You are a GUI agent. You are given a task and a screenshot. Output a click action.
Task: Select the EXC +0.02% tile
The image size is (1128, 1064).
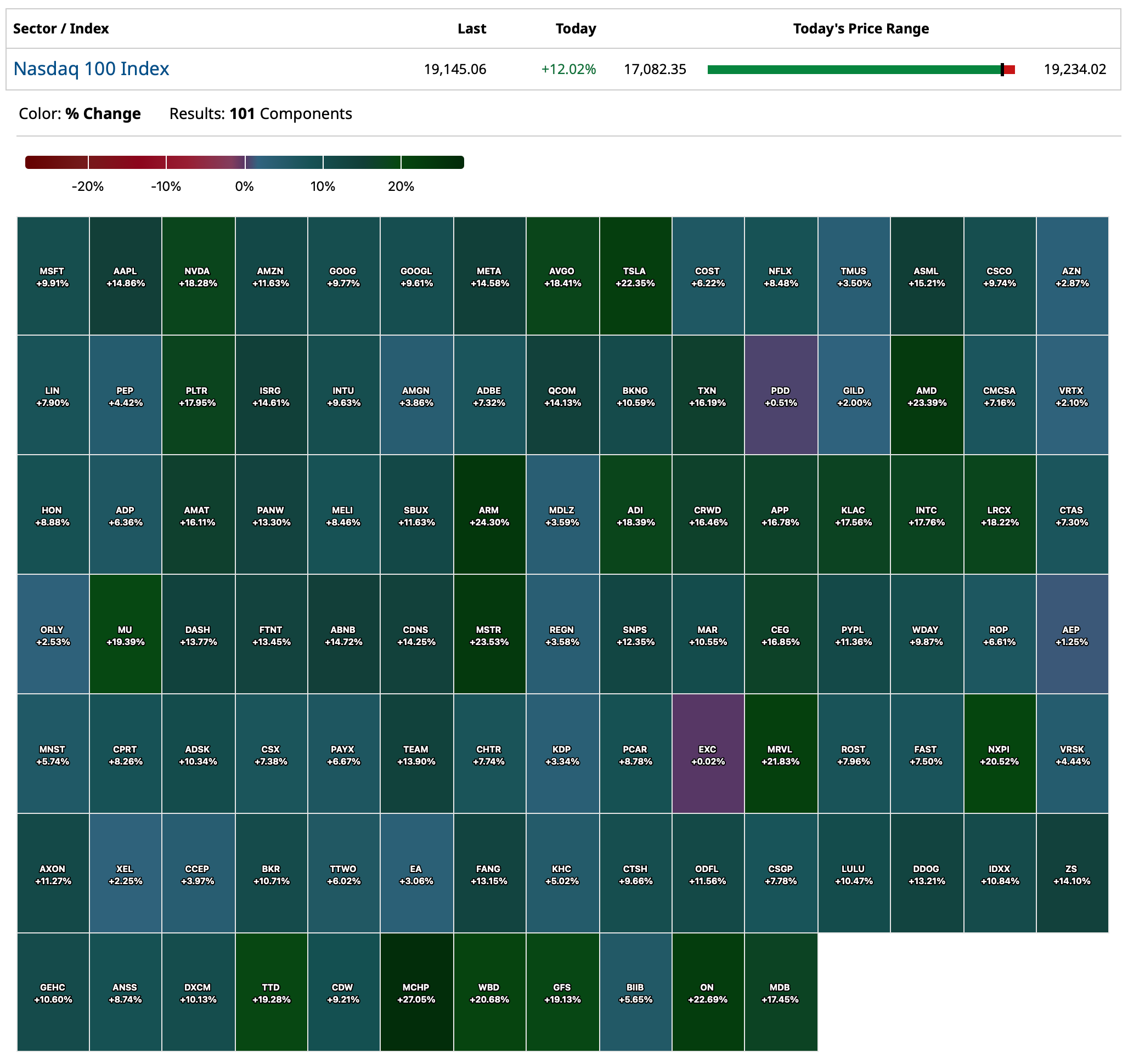click(x=708, y=754)
